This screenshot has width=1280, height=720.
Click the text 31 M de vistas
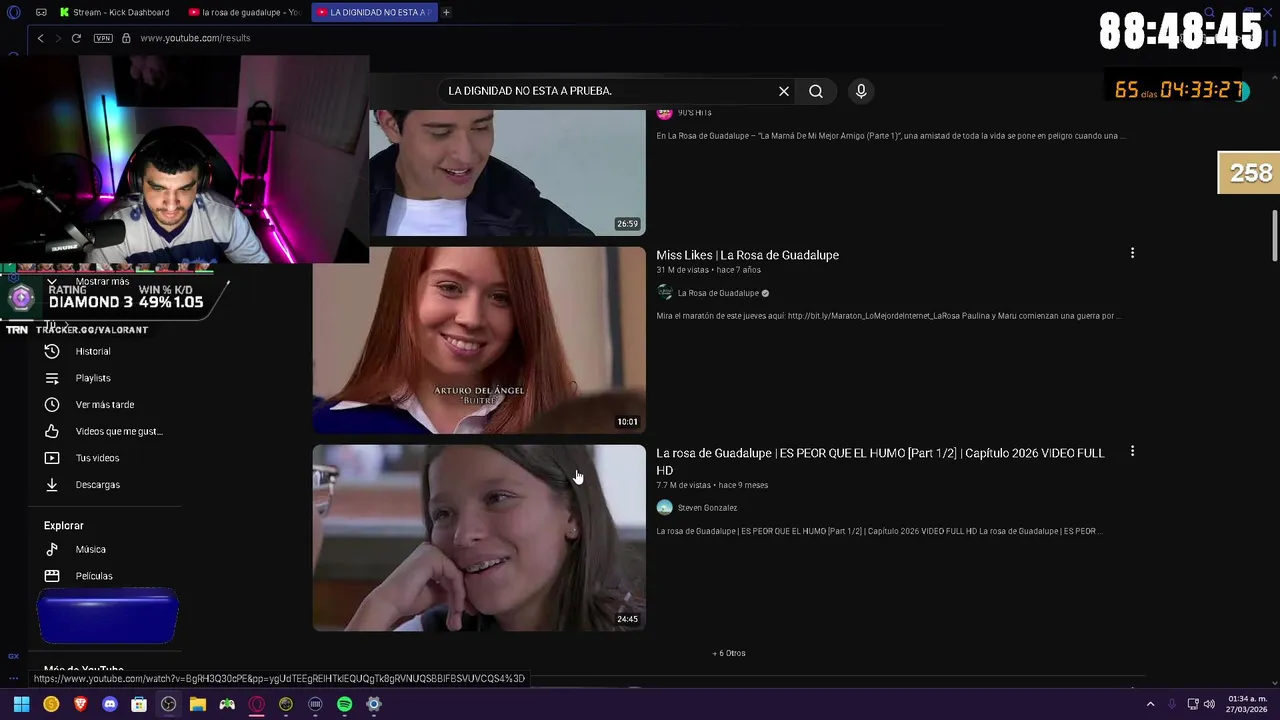coord(684,270)
